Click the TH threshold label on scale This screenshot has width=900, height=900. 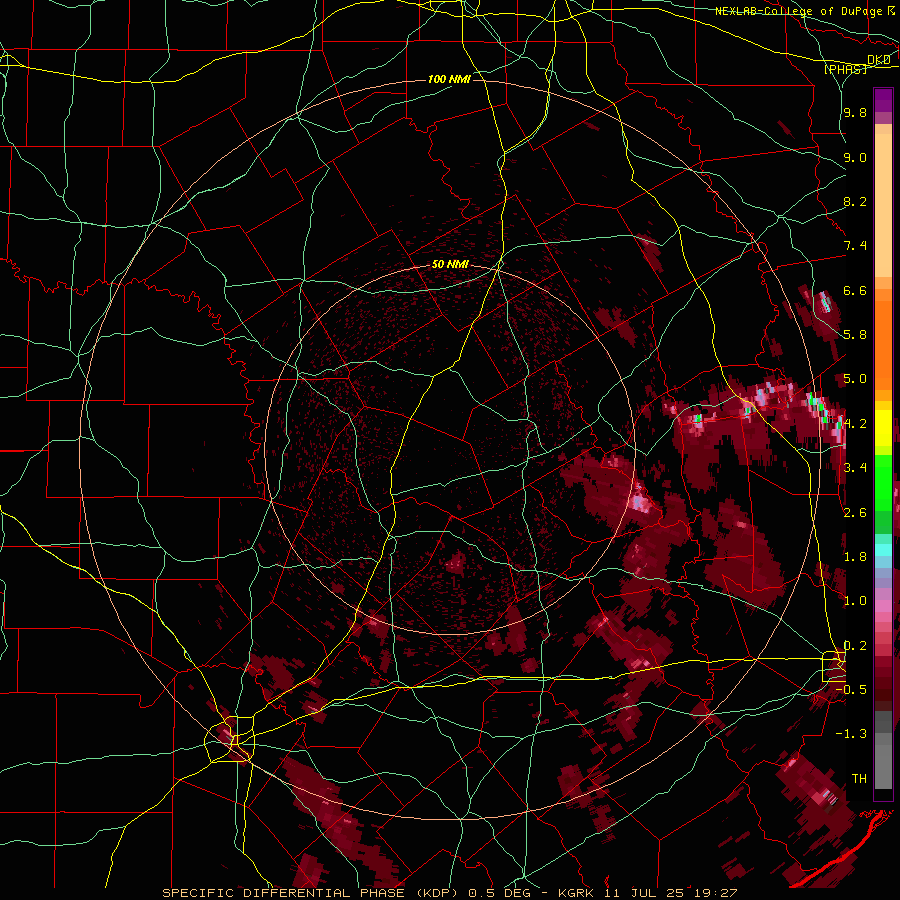click(x=859, y=778)
